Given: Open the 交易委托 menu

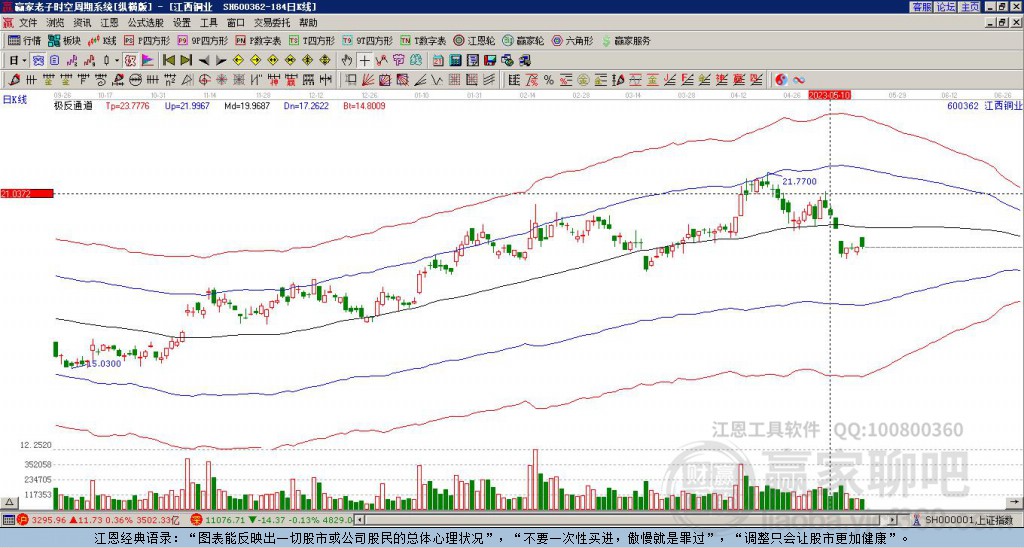Looking at the screenshot, I should click(272, 23).
